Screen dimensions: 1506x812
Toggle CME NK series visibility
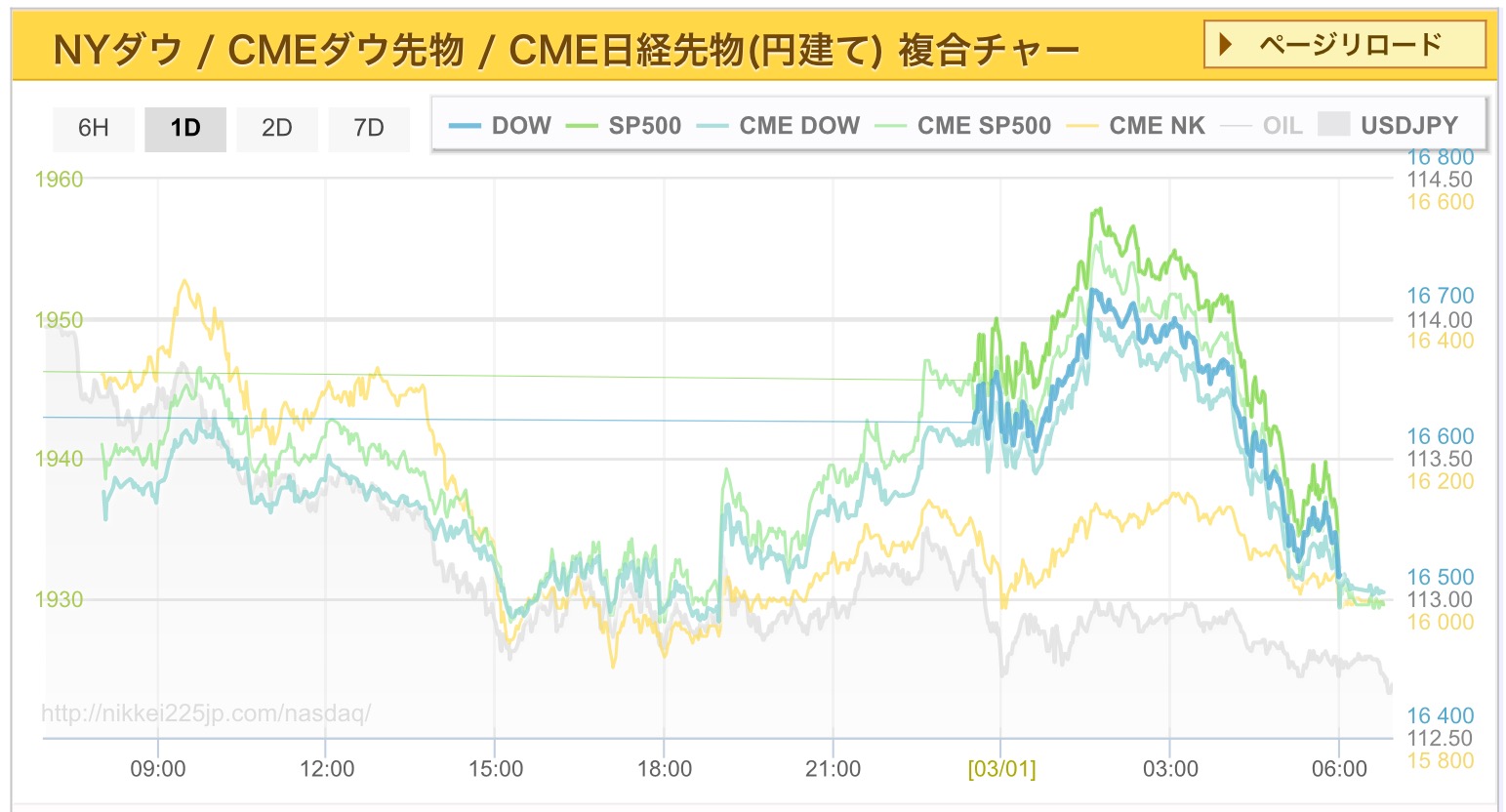point(1157,126)
